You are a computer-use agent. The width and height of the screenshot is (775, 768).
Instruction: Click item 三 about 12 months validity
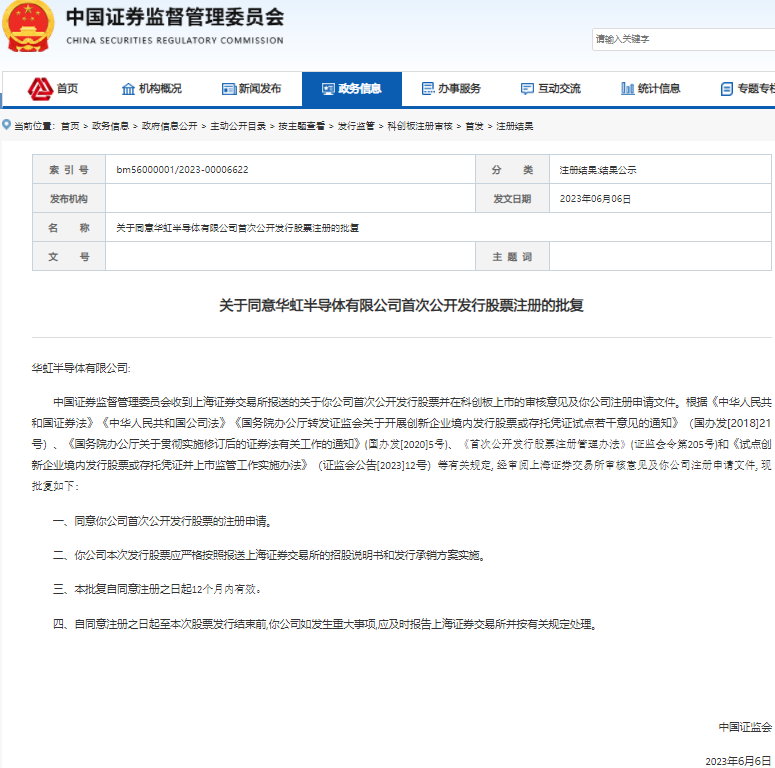pyautogui.click(x=157, y=590)
